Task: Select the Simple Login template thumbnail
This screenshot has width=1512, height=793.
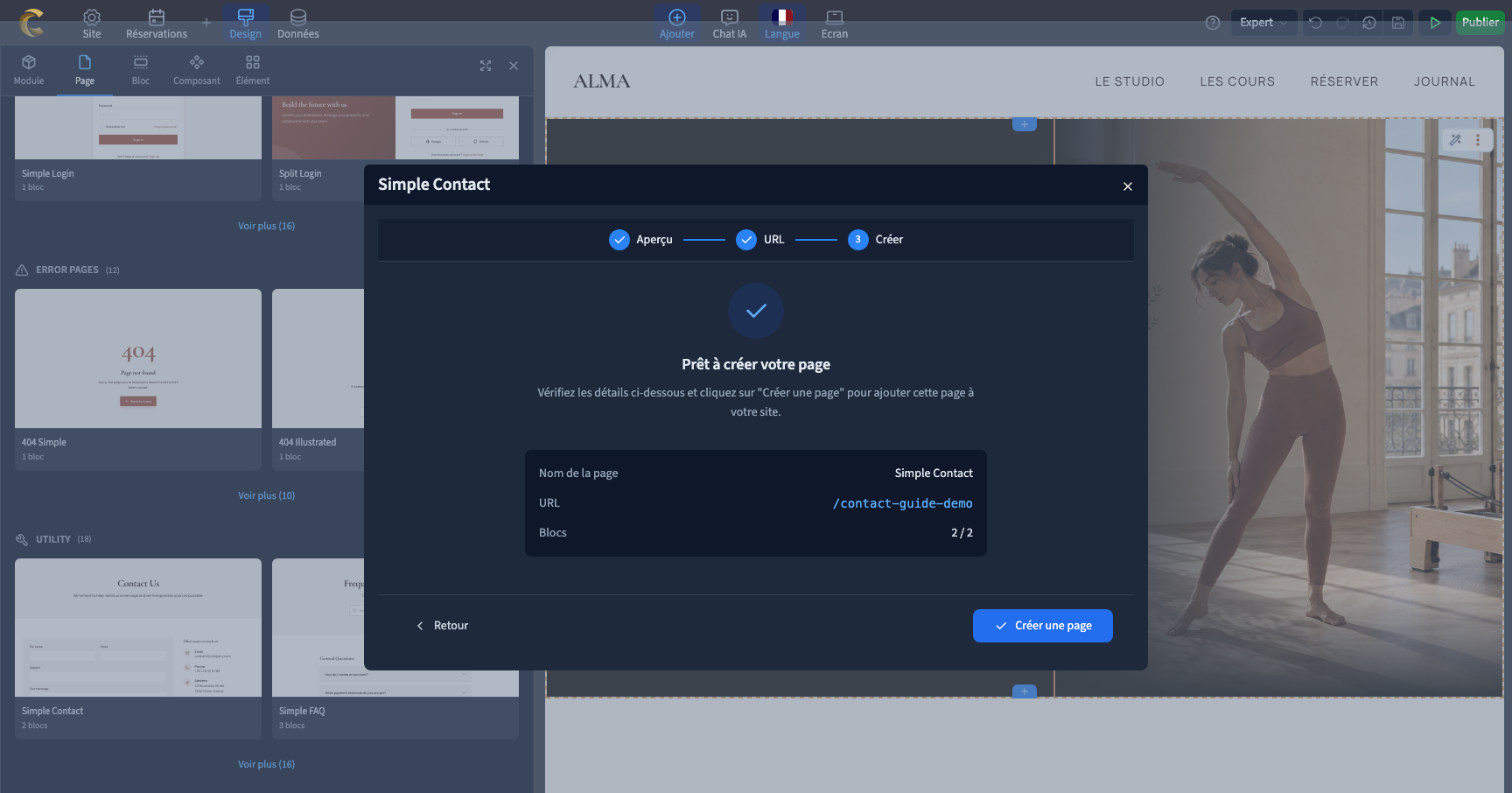Action: (x=138, y=128)
